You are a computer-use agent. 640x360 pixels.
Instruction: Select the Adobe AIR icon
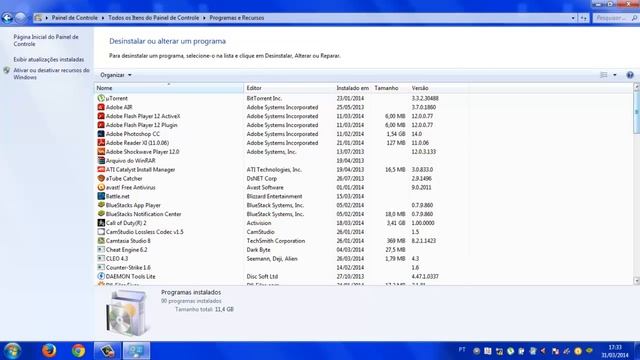click(101, 107)
